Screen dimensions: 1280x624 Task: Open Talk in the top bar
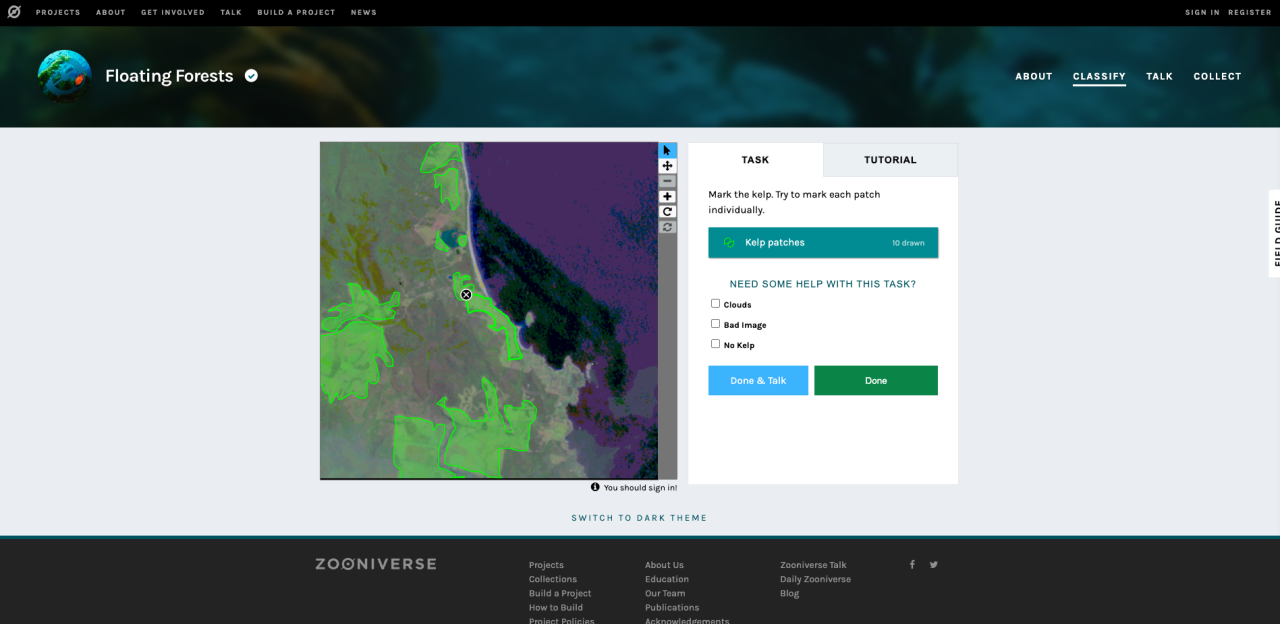tap(231, 13)
